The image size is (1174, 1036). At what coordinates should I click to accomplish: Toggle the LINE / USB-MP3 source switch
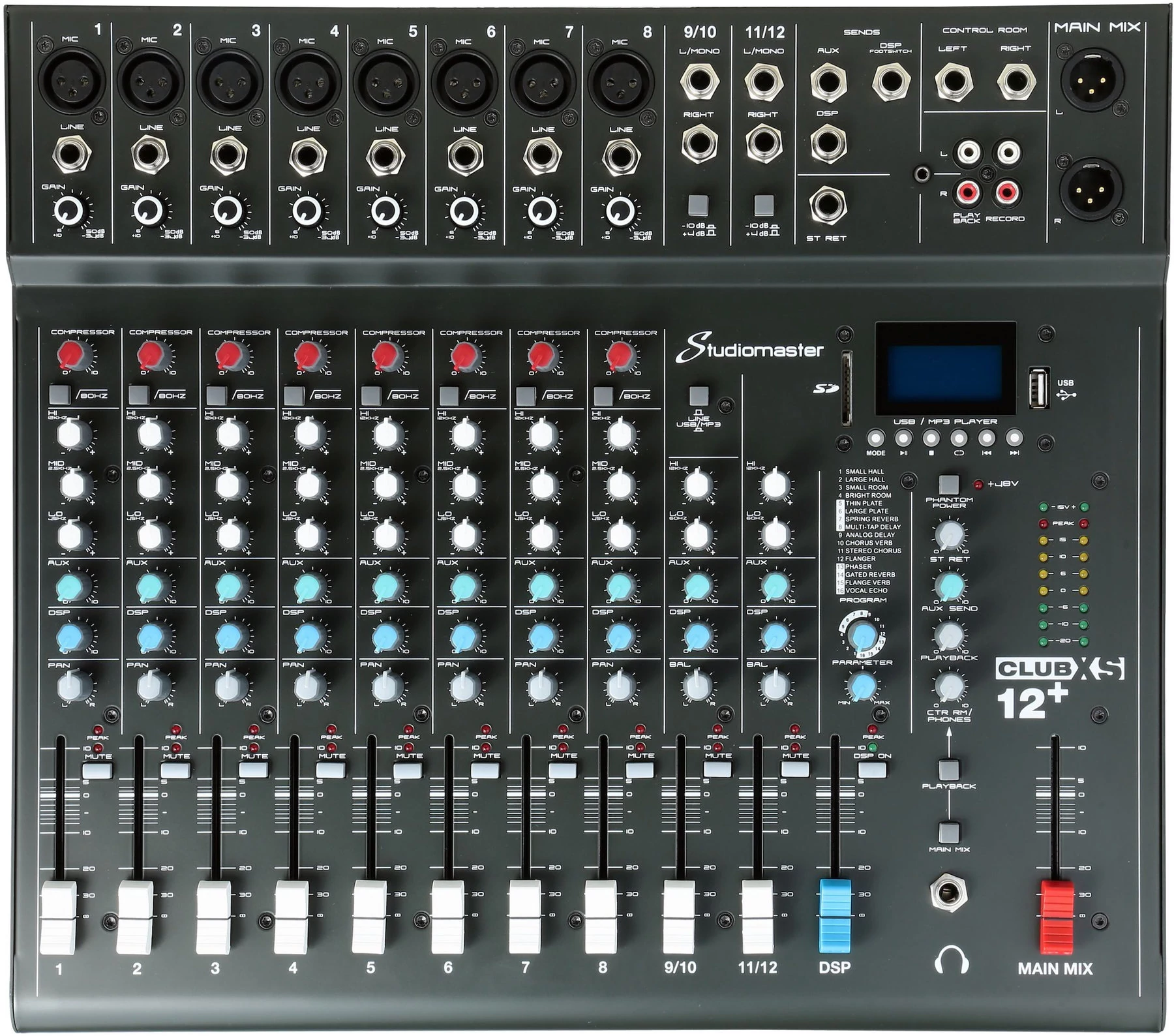tap(698, 395)
